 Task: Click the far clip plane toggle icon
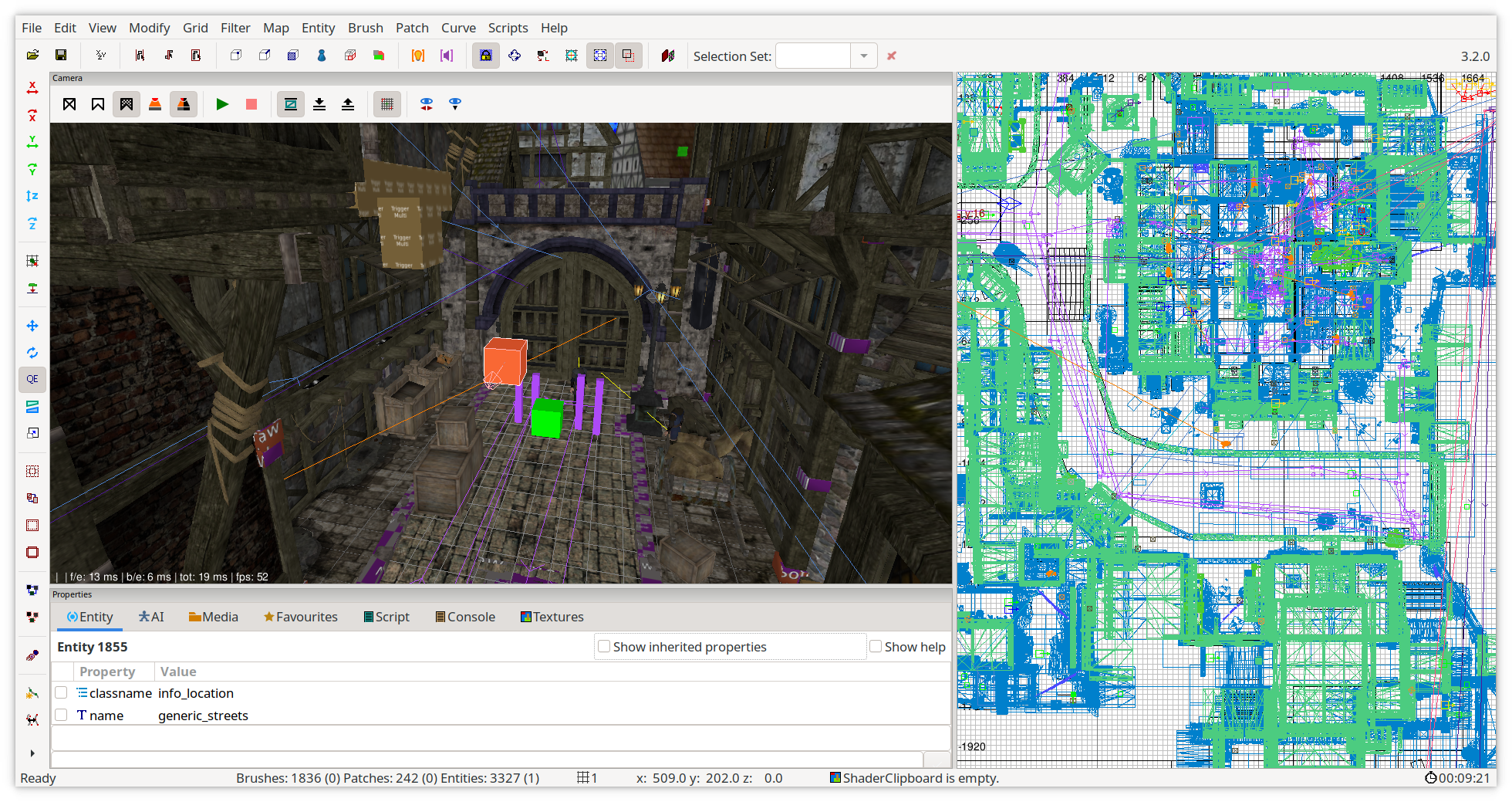click(x=291, y=104)
